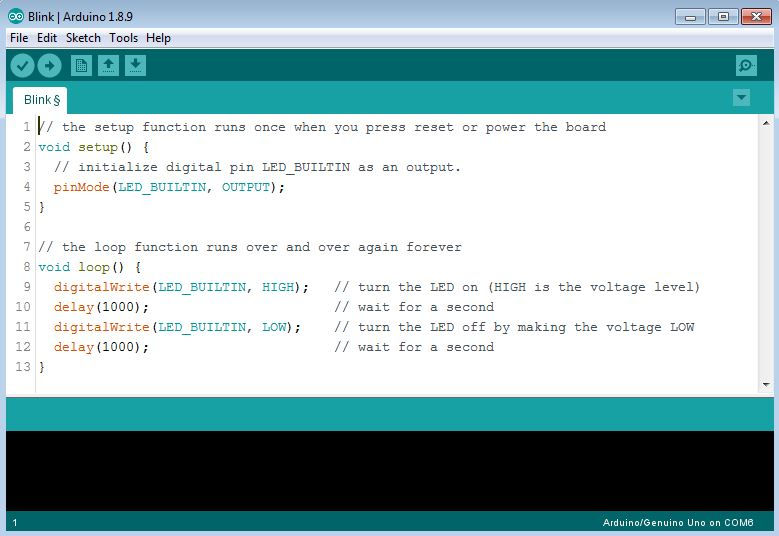Click the 'void setup() {' line

(x=93, y=147)
